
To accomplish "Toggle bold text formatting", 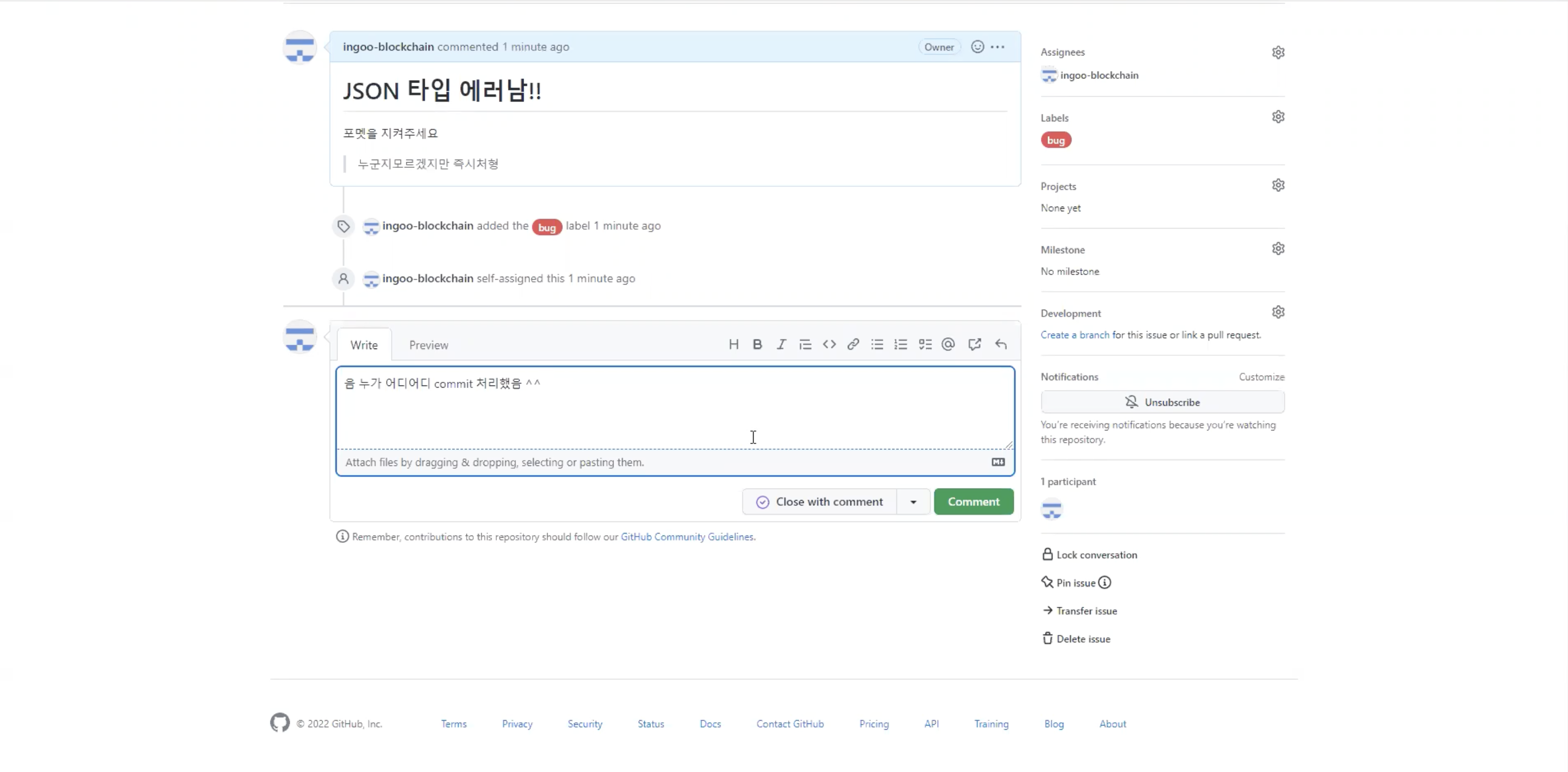I will [x=757, y=345].
